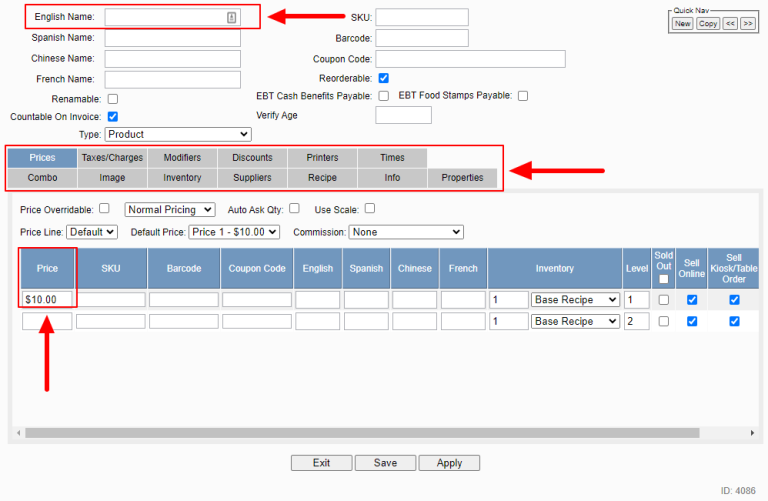Click the autofill icon in English Name field
768x501 pixels.
tap(231, 17)
